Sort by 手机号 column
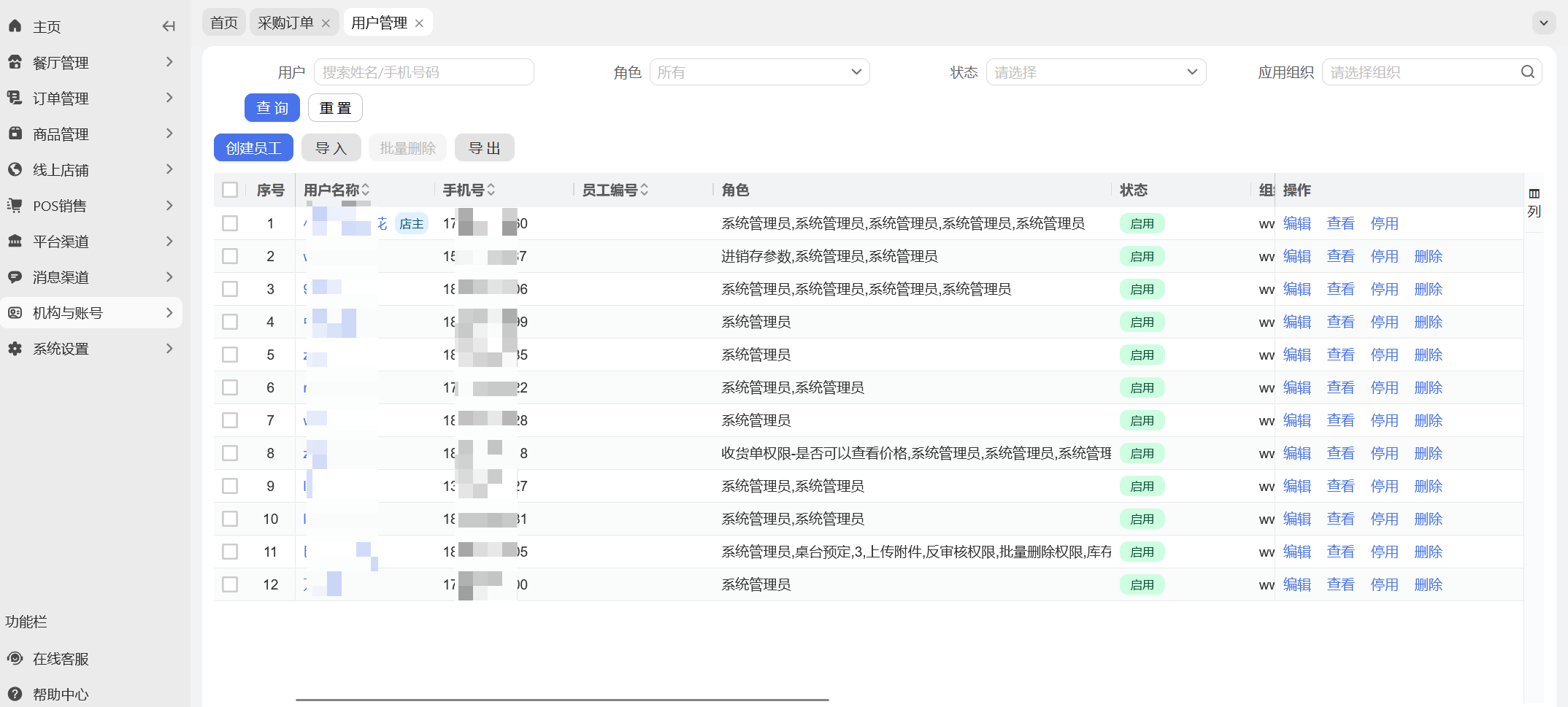The height and width of the screenshot is (707, 1568). pos(491,190)
